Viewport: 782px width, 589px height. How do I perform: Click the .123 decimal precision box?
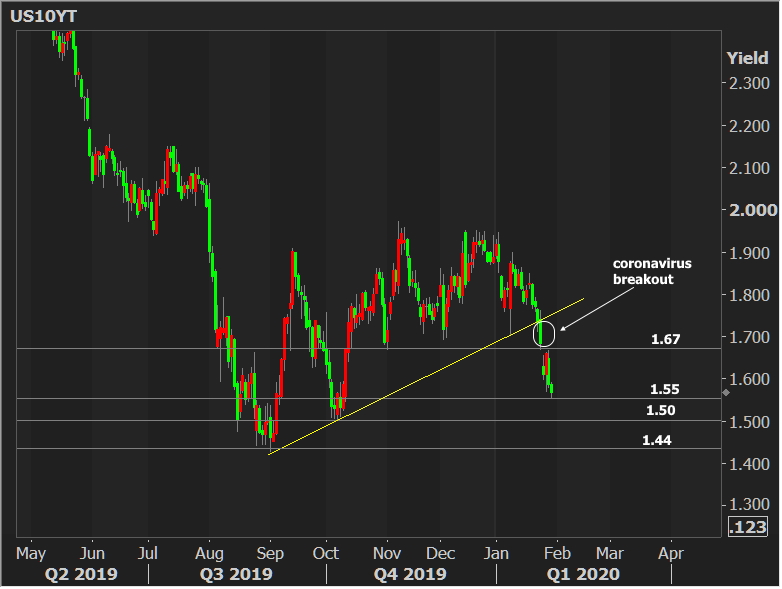point(751,529)
